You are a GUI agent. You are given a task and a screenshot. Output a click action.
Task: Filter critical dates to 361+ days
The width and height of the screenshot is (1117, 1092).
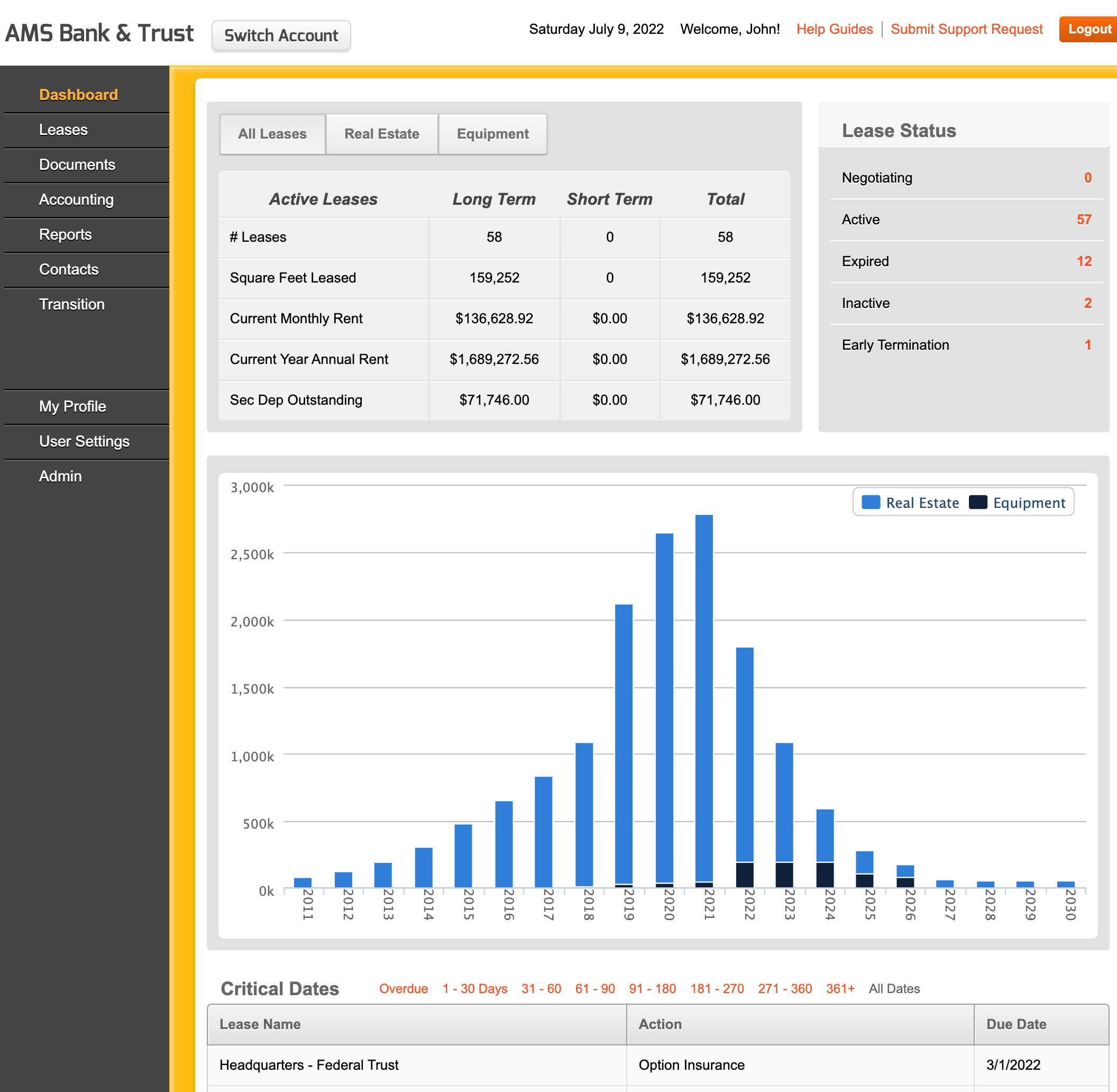839,989
